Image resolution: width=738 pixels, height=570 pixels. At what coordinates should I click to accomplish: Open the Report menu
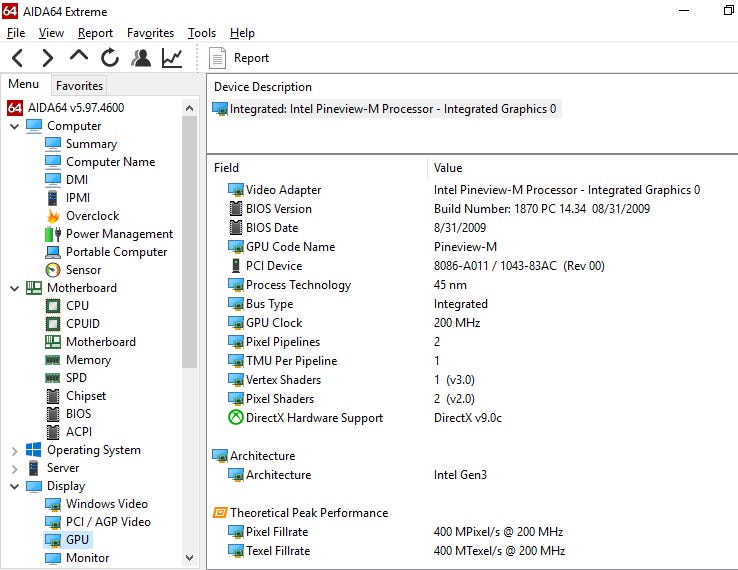95,33
